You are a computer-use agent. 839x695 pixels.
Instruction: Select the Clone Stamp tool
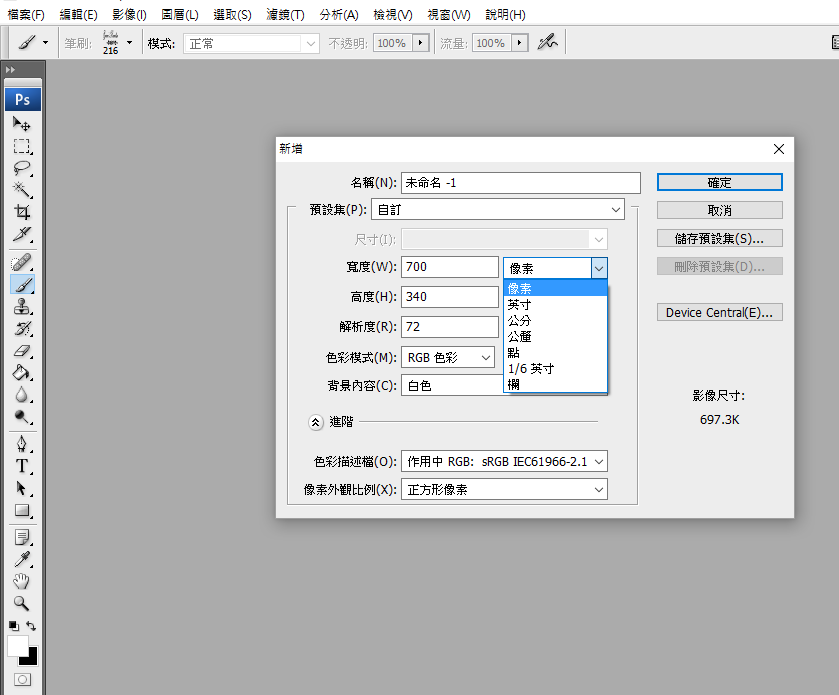click(x=22, y=307)
